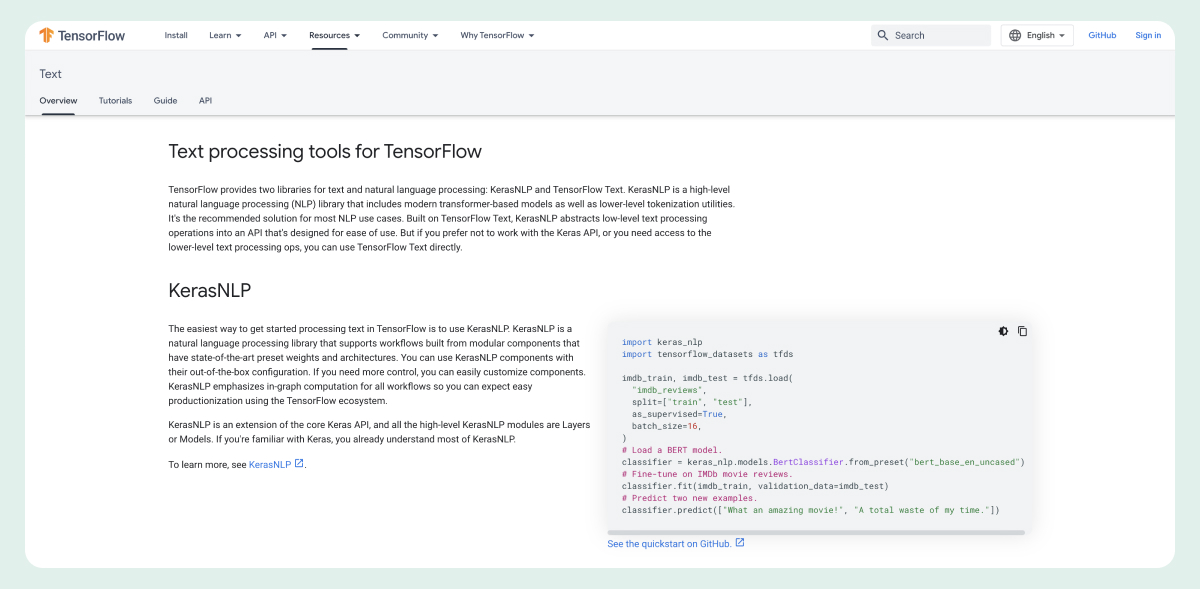The image size is (1200, 589).
Task: Click external link icon beside KerasNLP
Action: coord(299,464)
